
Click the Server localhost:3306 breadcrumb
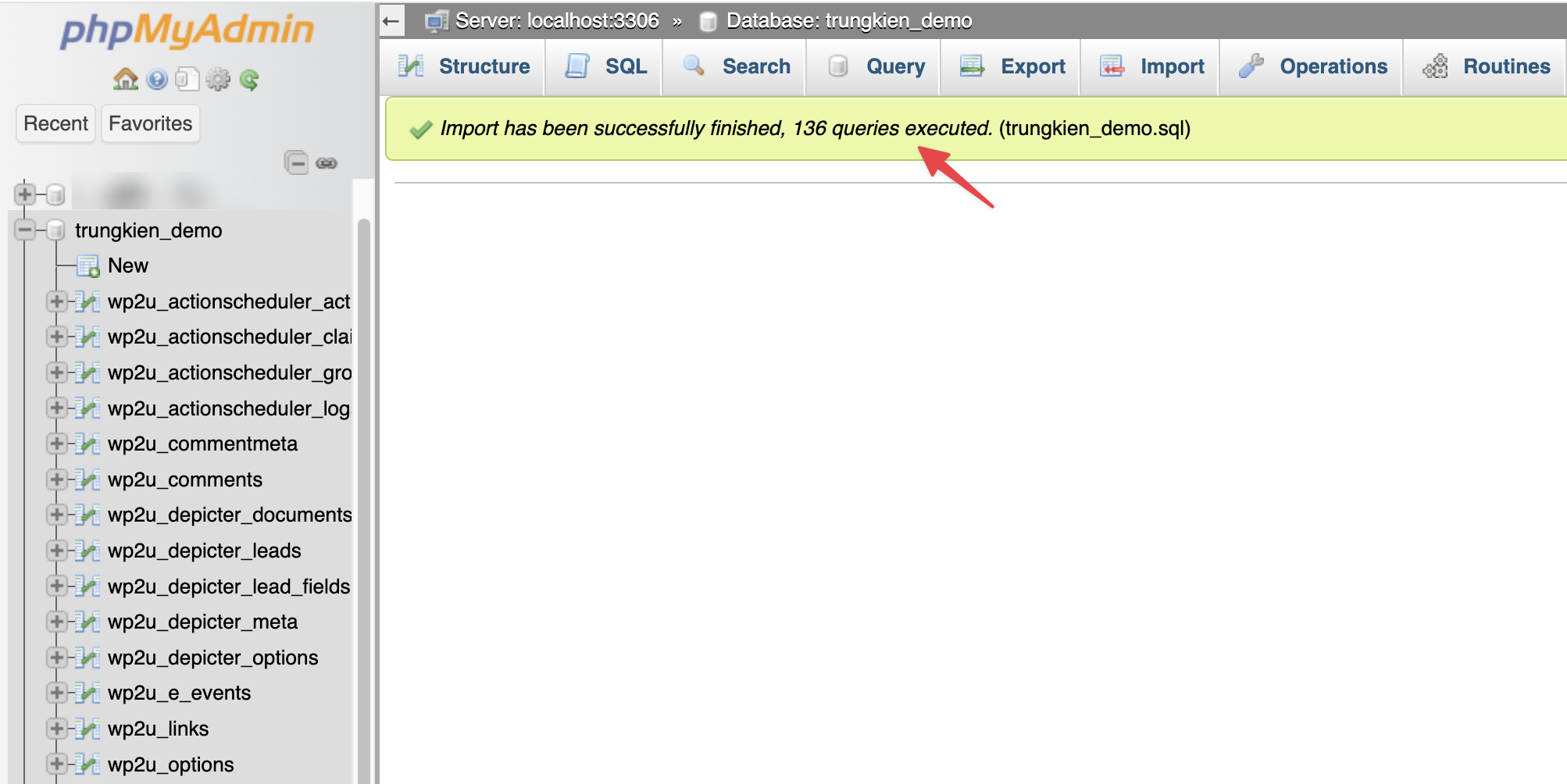click(x=557, y=21)
